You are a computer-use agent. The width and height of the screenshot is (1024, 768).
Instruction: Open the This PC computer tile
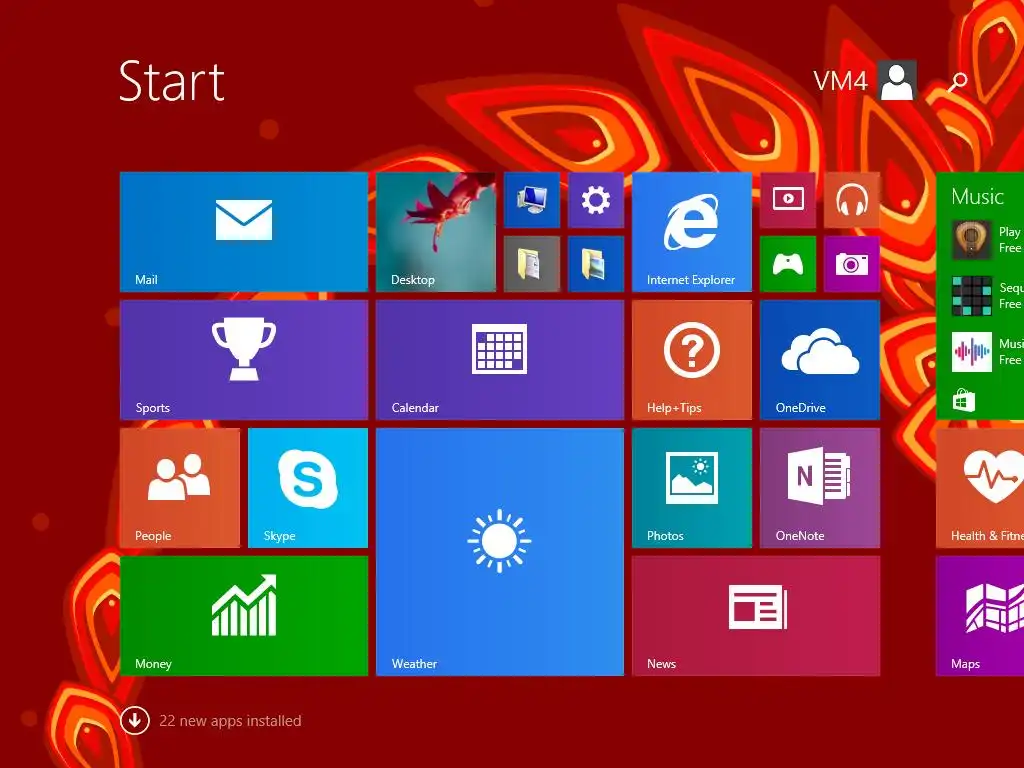(x=532, y=200)
